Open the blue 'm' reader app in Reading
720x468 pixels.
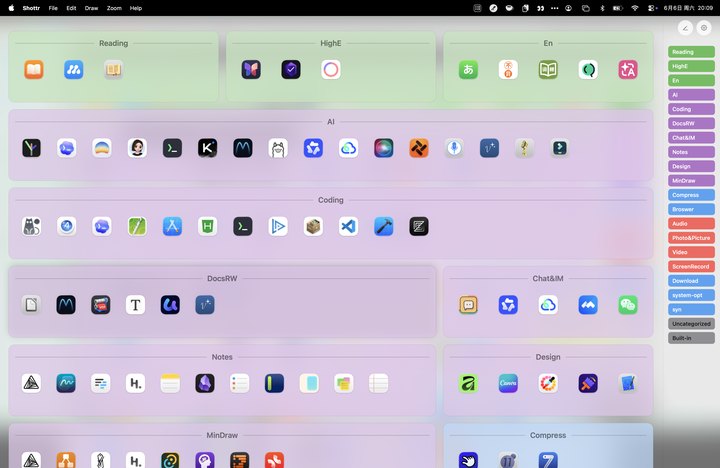point(74,70)
